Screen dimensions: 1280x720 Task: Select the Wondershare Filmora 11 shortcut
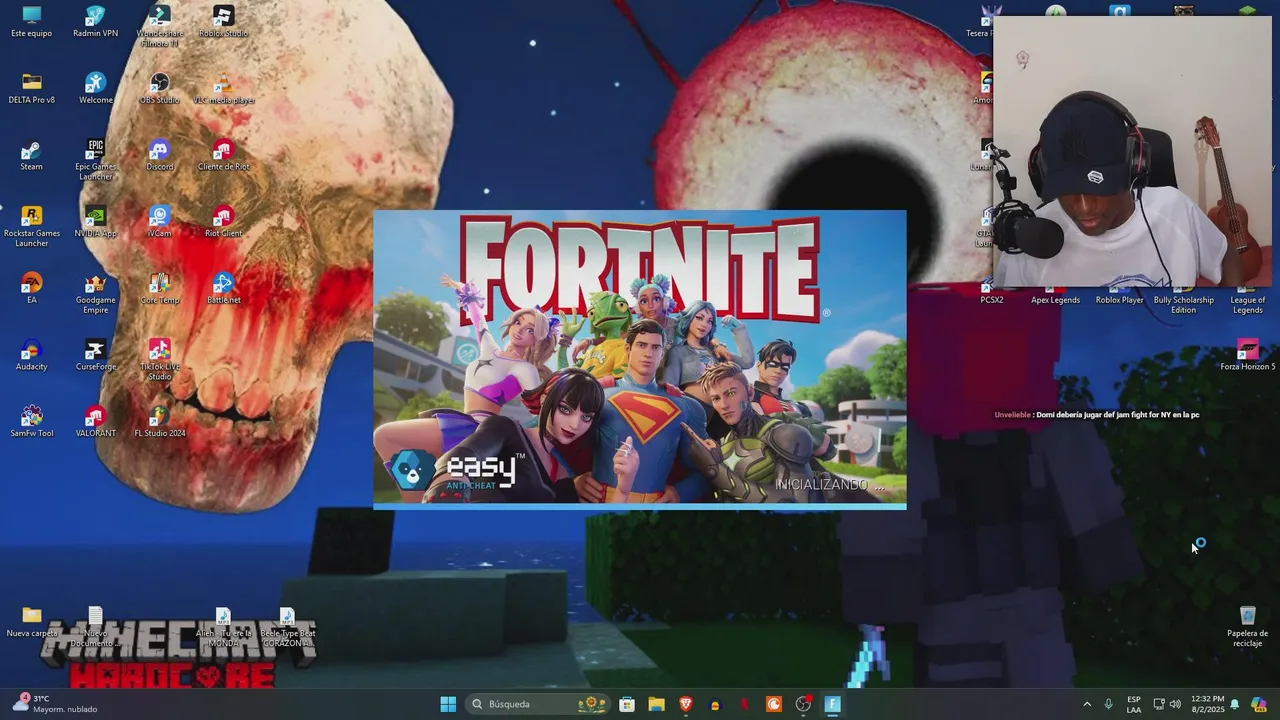tap(159, 25)
